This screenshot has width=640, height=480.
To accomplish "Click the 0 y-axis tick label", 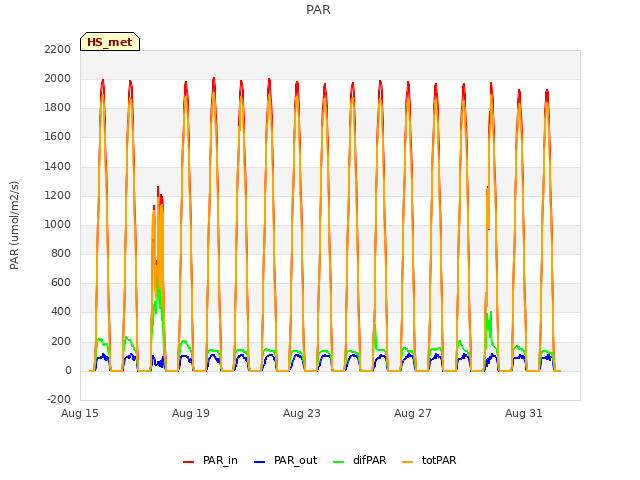I will [68, 371].
